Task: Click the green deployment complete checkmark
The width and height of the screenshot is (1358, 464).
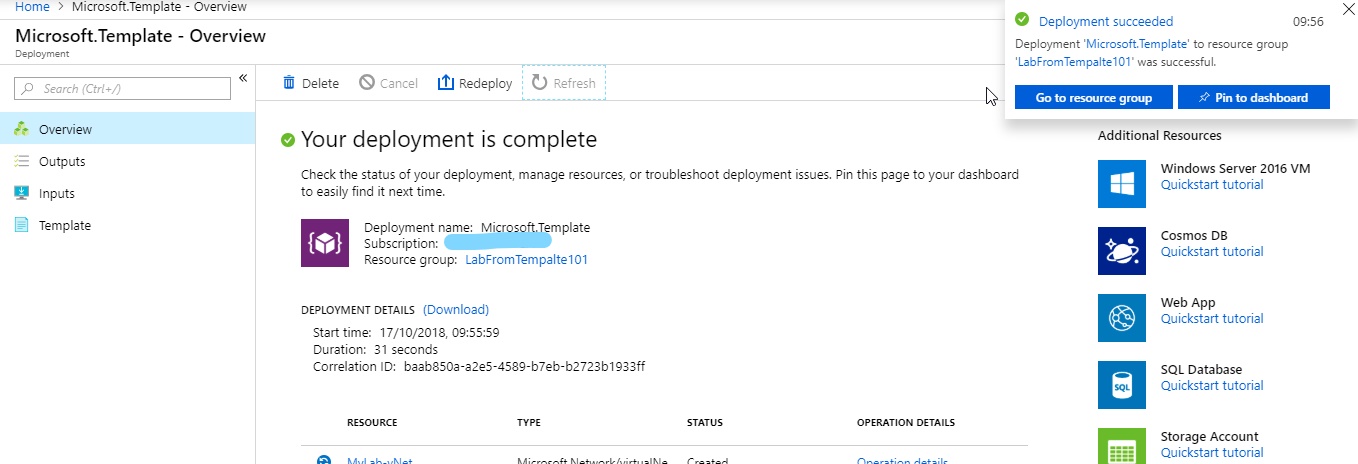Action: click(x=288, y=140)
